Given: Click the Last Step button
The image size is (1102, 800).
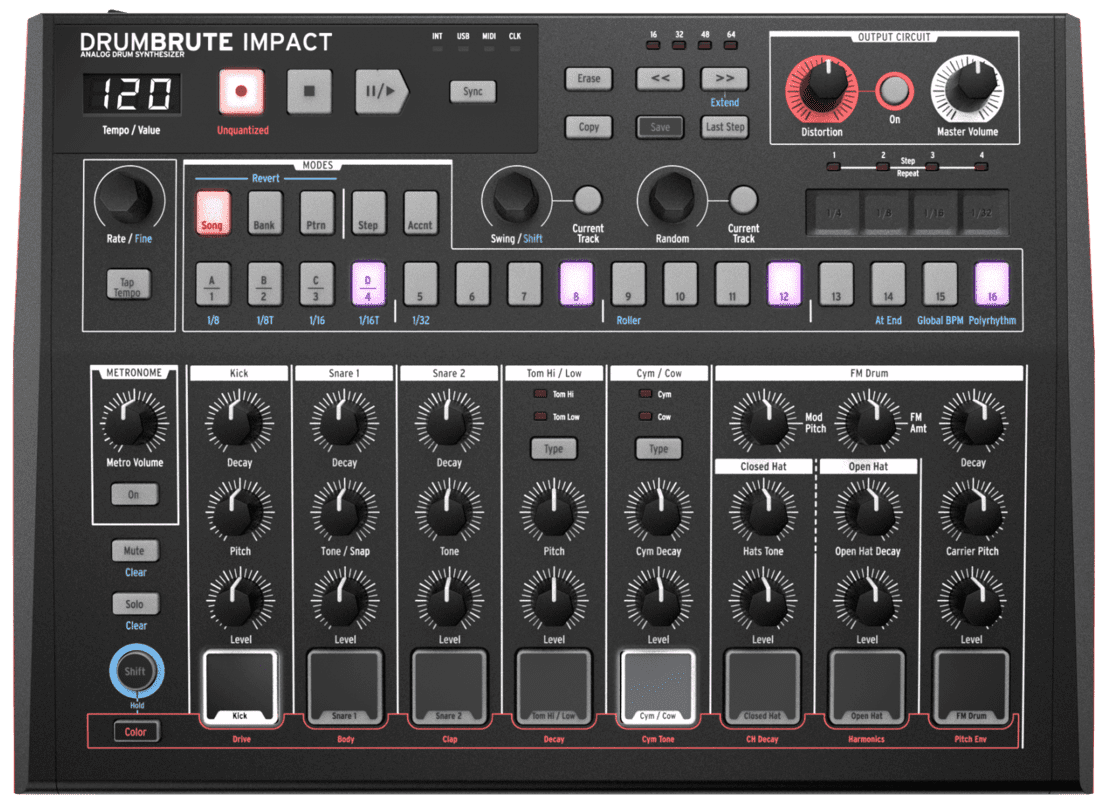Looking at the screenshot, I should [x=725, y=127].
